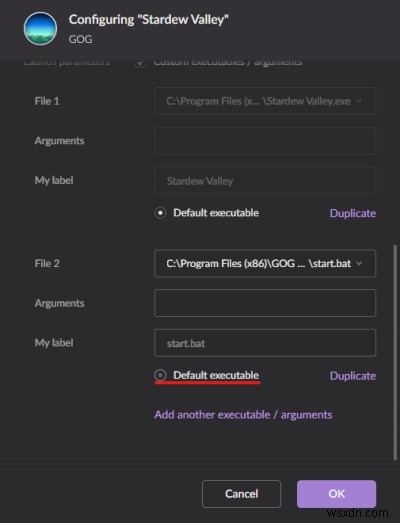The height and width of the screenshot is (523, 400).
Task: Open the File 1 Stardew Valley.exe dropdown
Action: (265, 101)
